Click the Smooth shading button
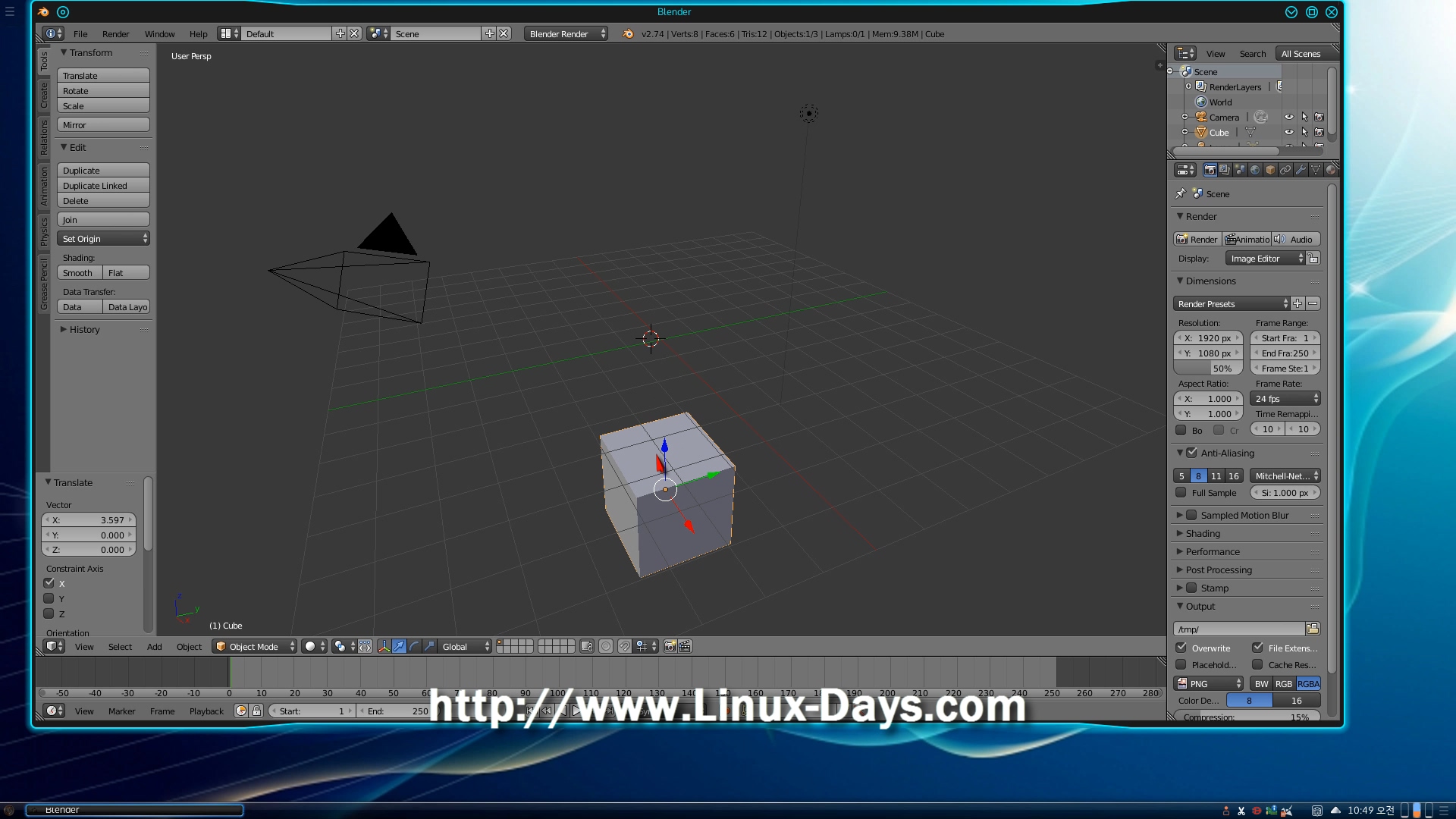Image resolution: width=1456 pixels, height=819 pixels. point(80,273)
